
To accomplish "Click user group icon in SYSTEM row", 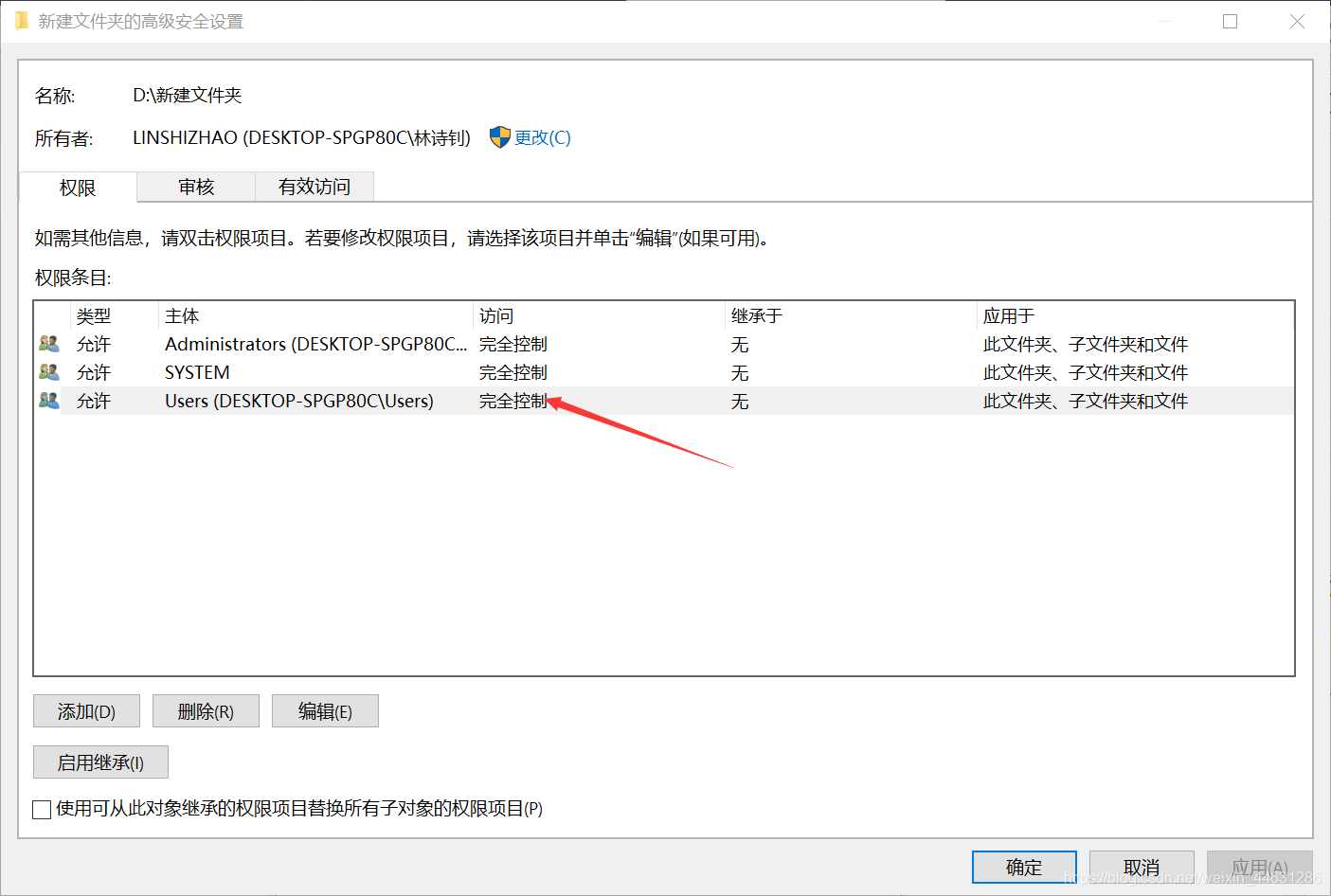I will (49, 372).
